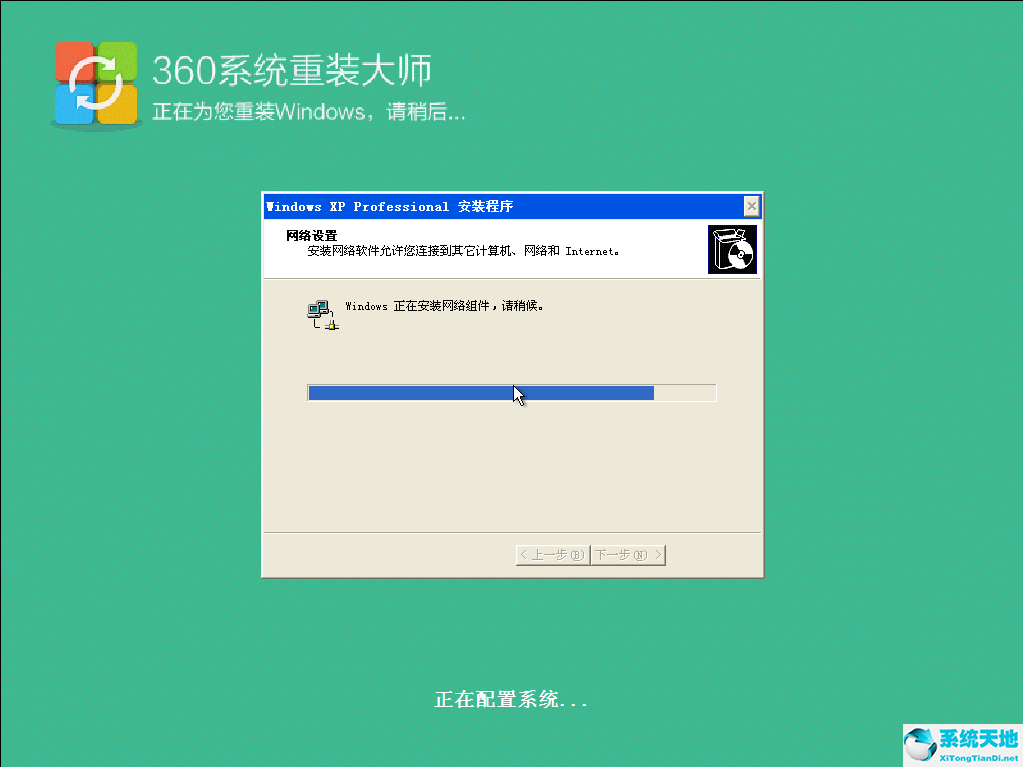1023x767 pixels.
Task: Click the circular refresh arrow on the 360 logo
Action: [95, 82]
